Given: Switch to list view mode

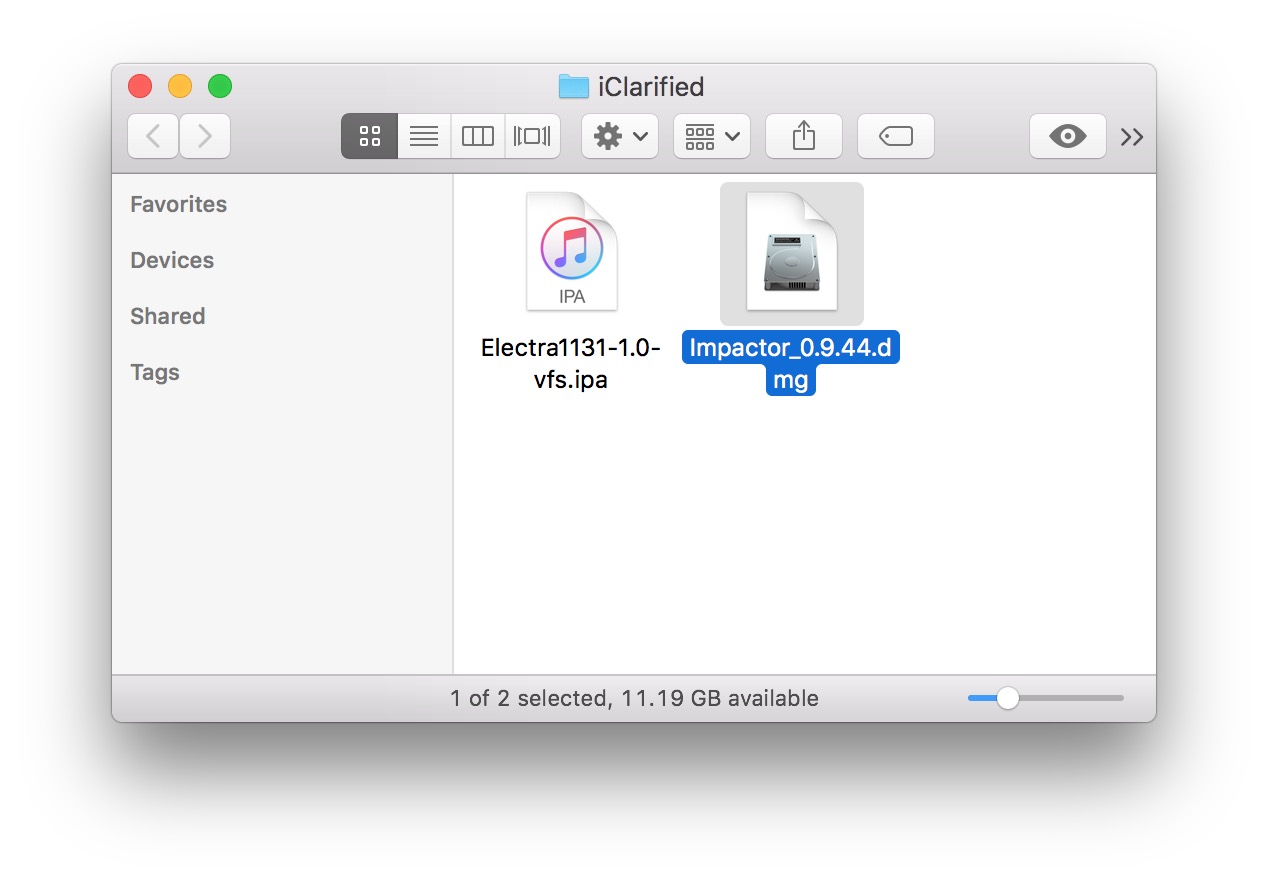Looking at the screenshot, I should pyautogui.click(x=424, y=136).
